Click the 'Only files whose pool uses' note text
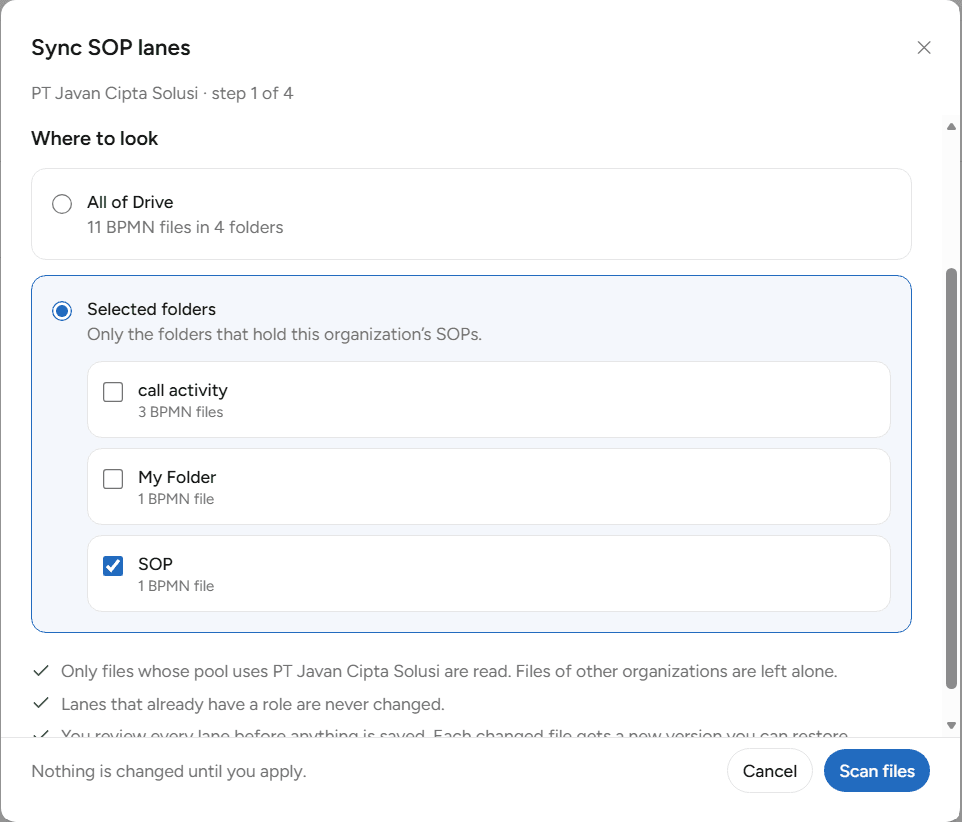962x822 pixels. (x=449, y=671)
